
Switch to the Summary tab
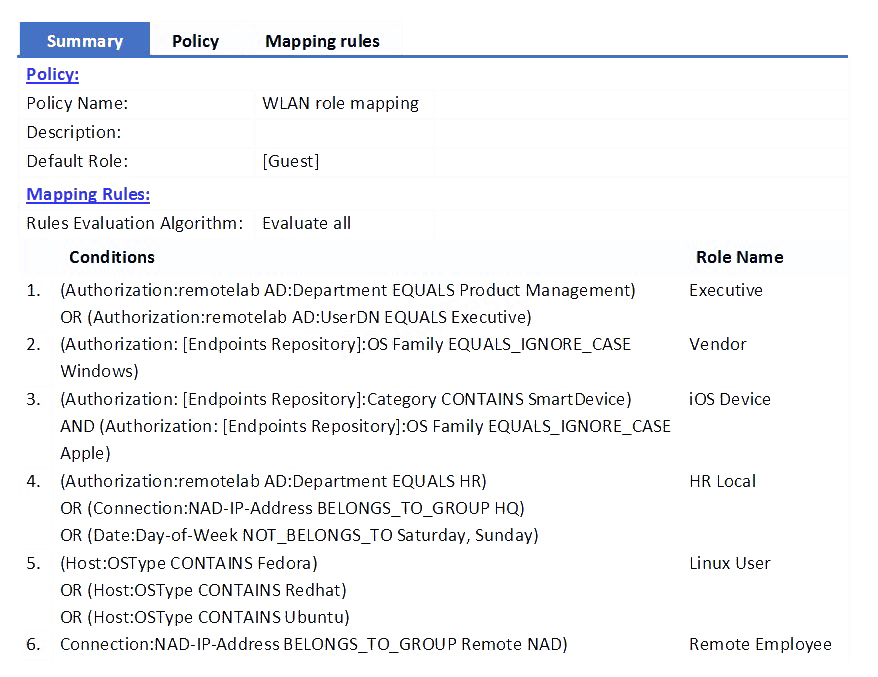click(x=85, y=41)
